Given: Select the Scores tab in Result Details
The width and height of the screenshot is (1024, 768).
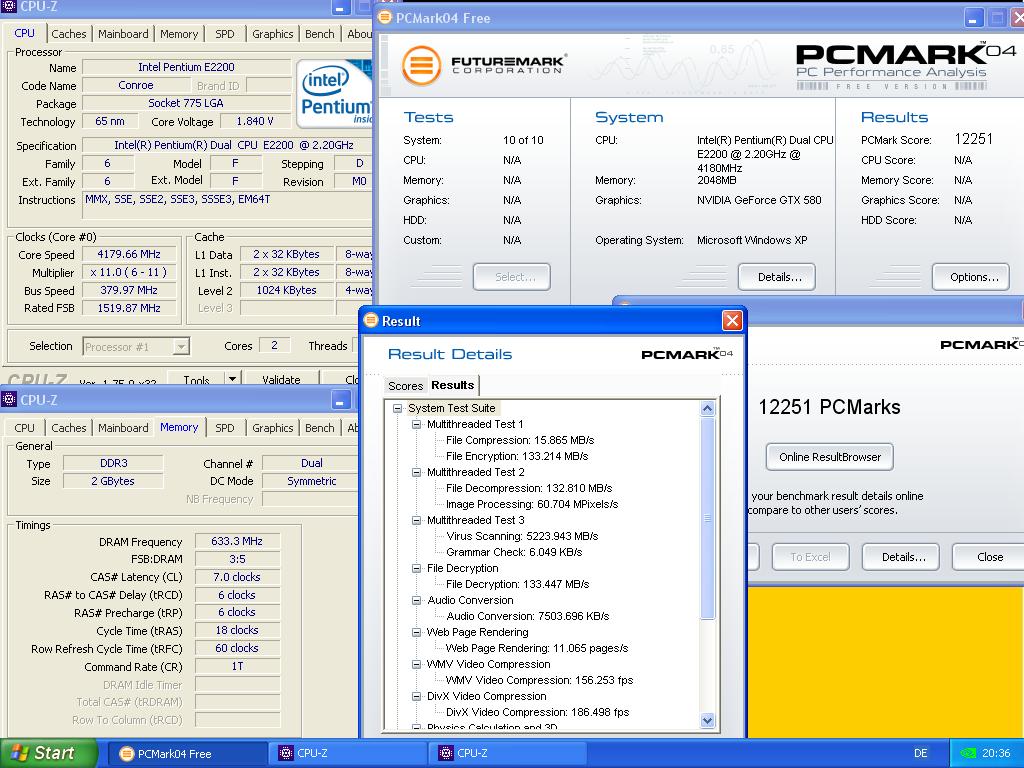Looking at the screenshot, I should [x=406, y=386].
